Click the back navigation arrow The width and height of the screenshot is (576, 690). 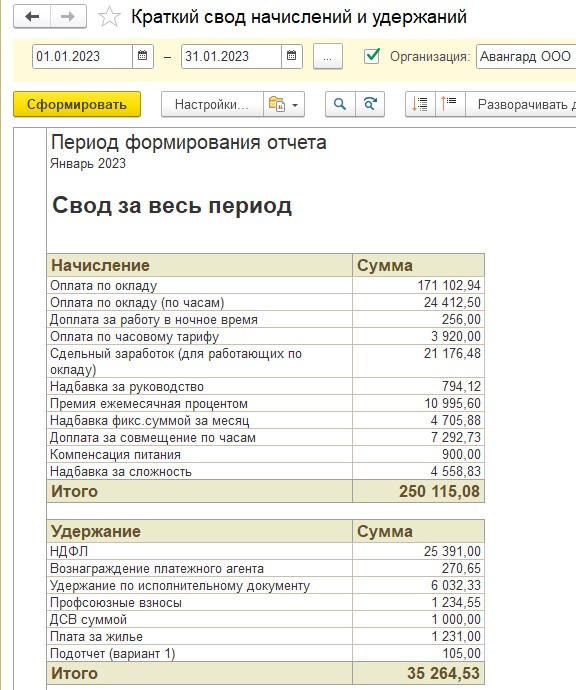coord(32,17)
